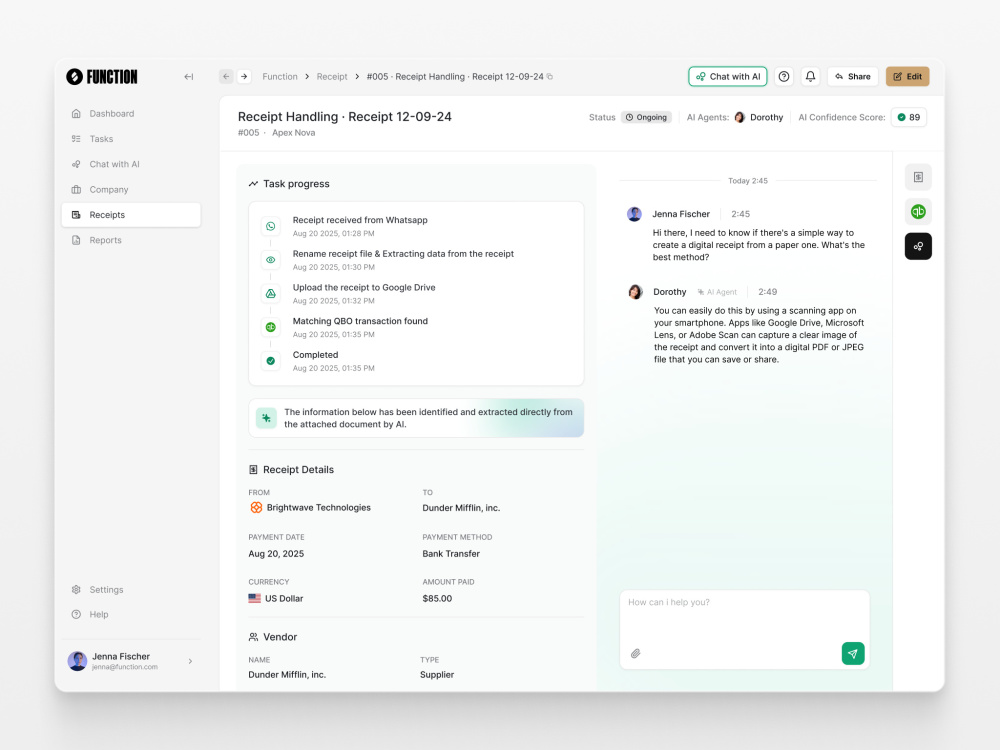Go forward with the right arrow button
The image size is (1000, 750).
[x=244, y=77]
